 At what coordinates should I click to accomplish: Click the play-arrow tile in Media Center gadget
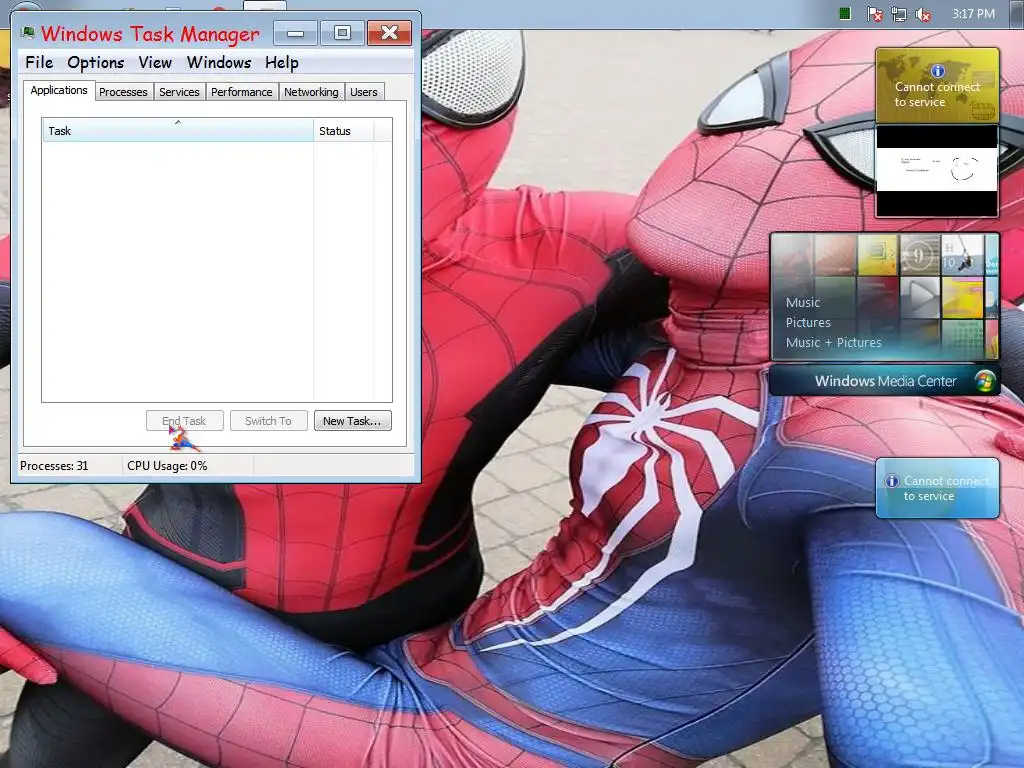coord(920,297)
